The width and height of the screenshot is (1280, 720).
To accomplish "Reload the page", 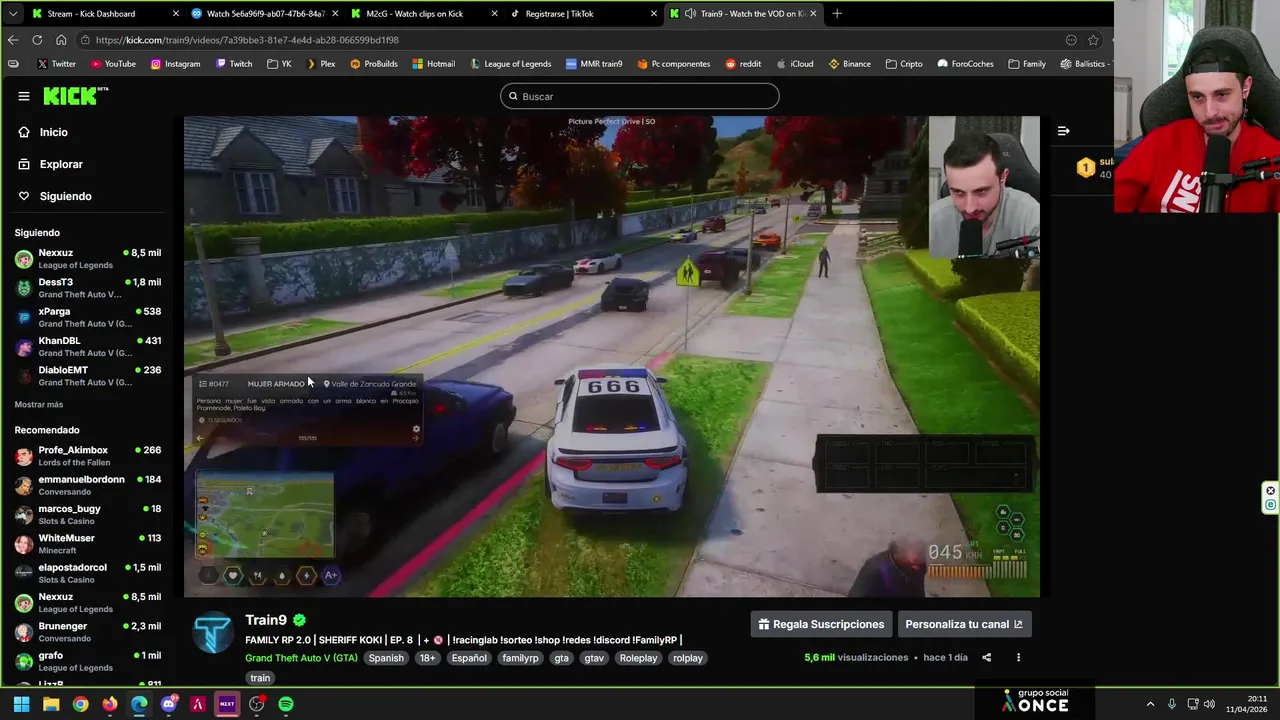I will (x=37, y=40).
